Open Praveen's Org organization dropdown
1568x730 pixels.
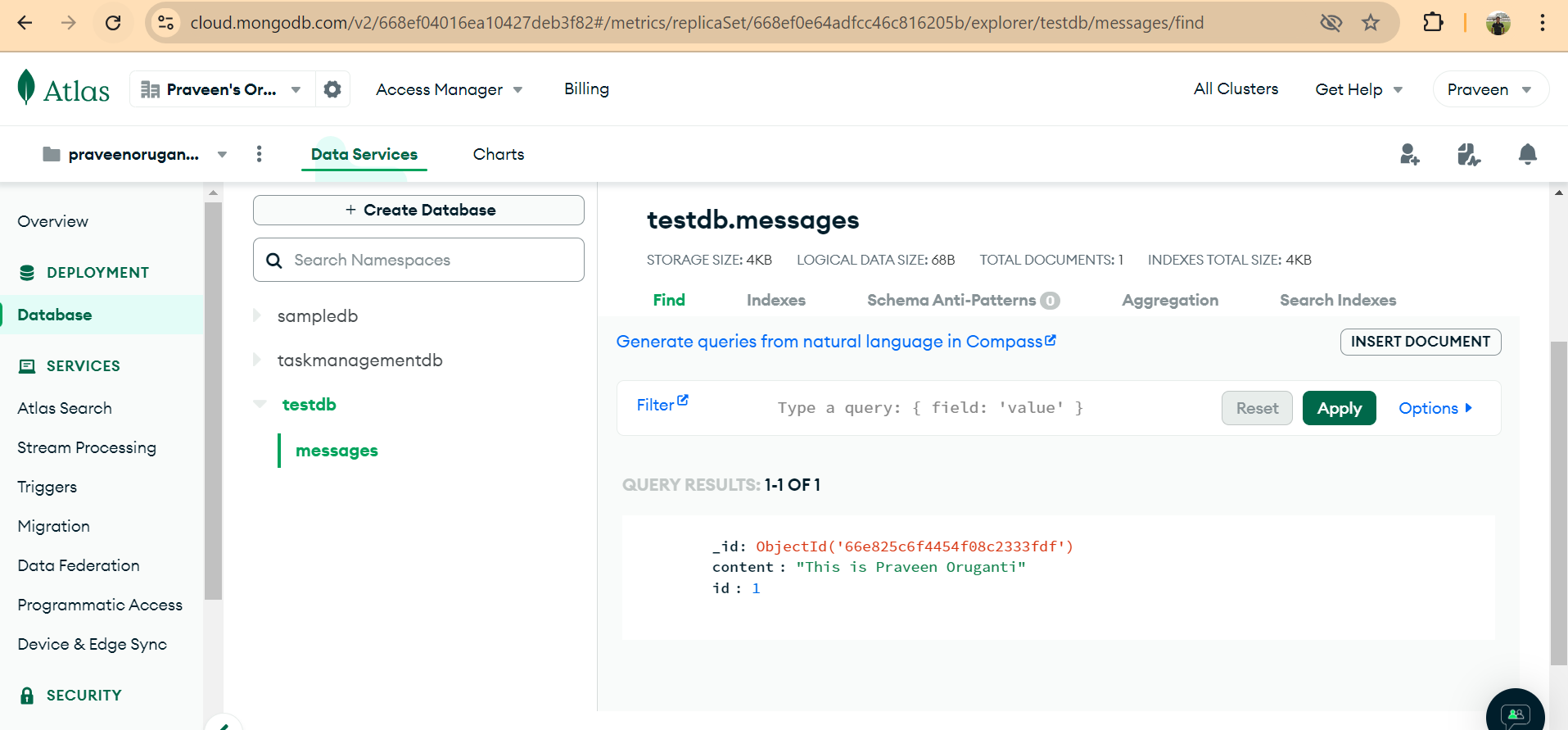222,89
